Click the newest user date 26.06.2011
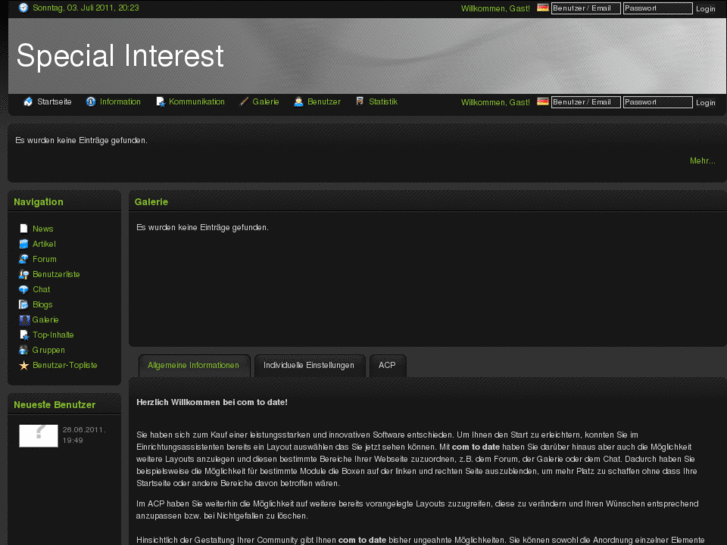727x545 pixels. point(84,430)
